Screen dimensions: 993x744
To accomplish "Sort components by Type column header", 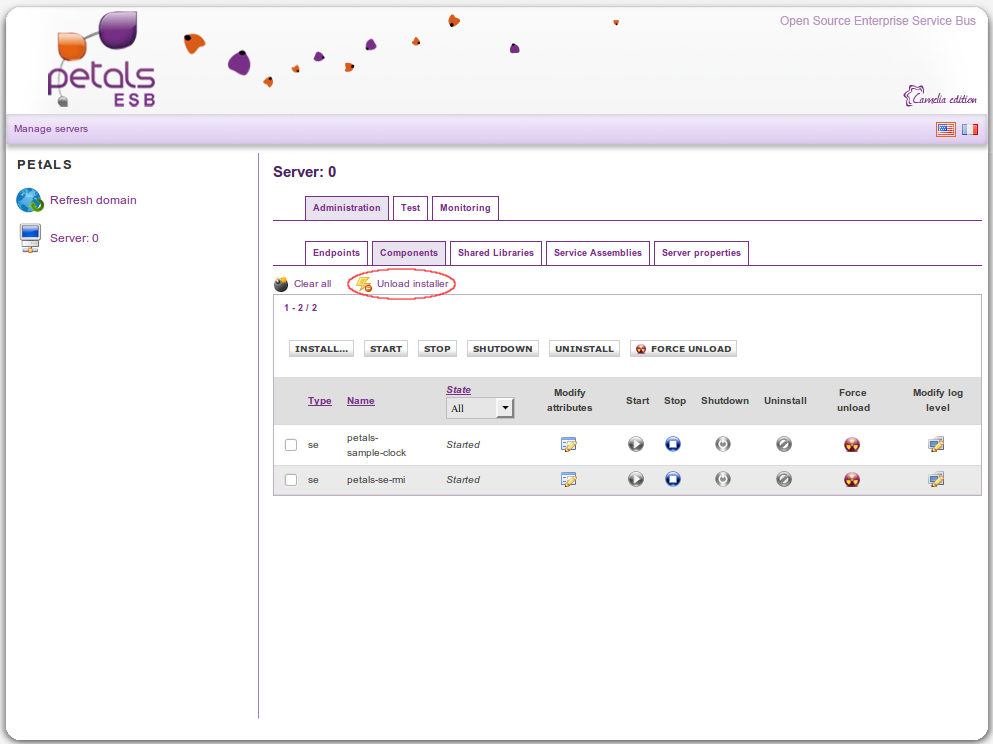I will tap(319, 401).
